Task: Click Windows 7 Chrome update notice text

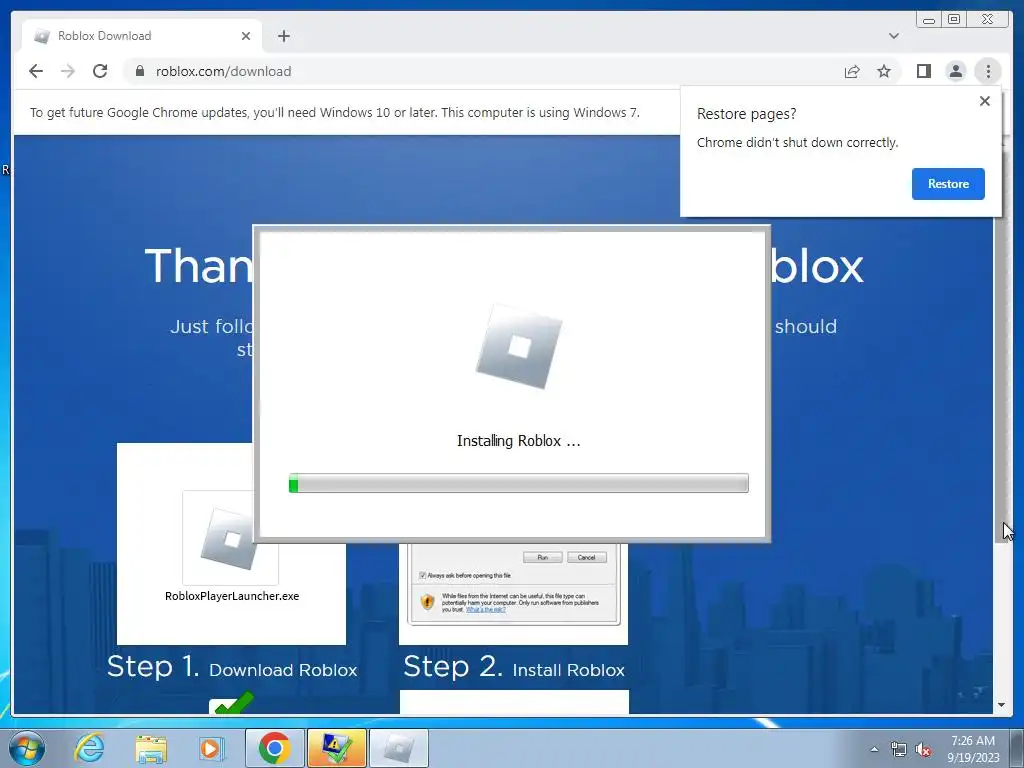Action: click(x=335, y=112)
